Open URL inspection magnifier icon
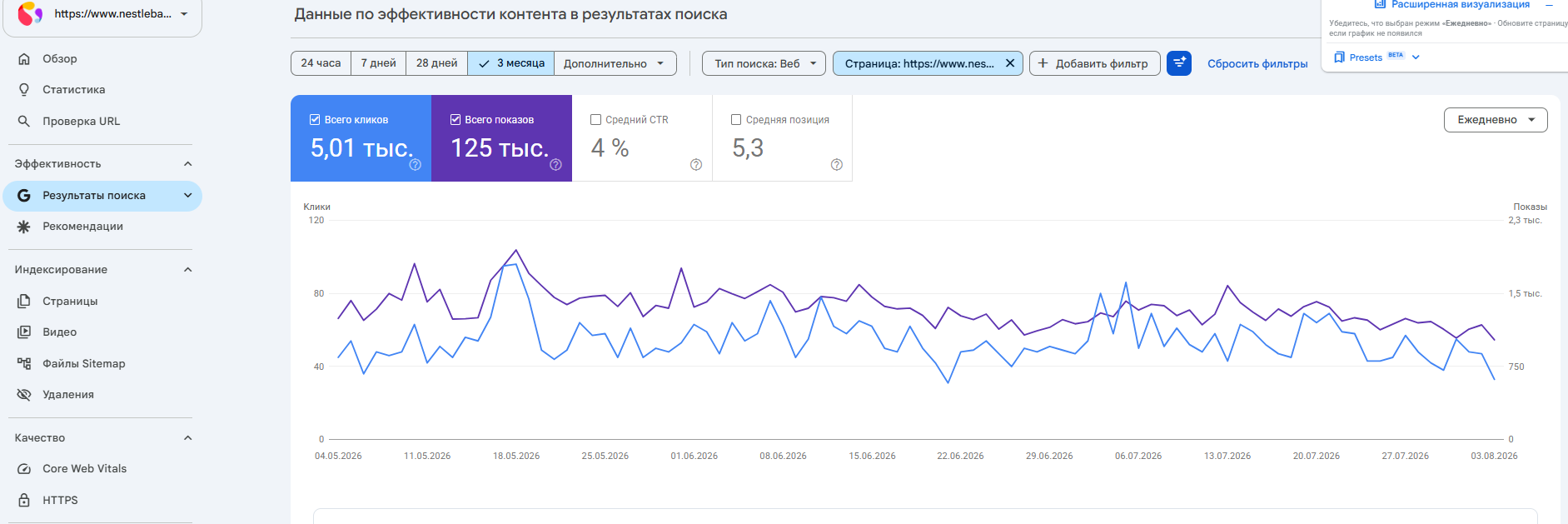Viewport: 1568px width, 524px height. pos(24,122)
